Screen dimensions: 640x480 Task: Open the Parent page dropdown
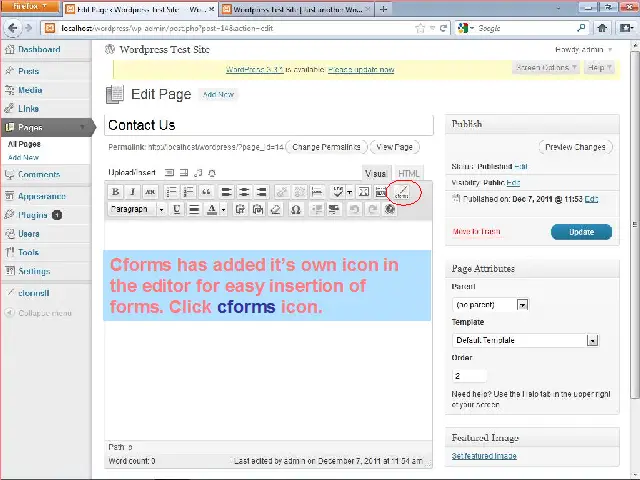coord(490,304)
